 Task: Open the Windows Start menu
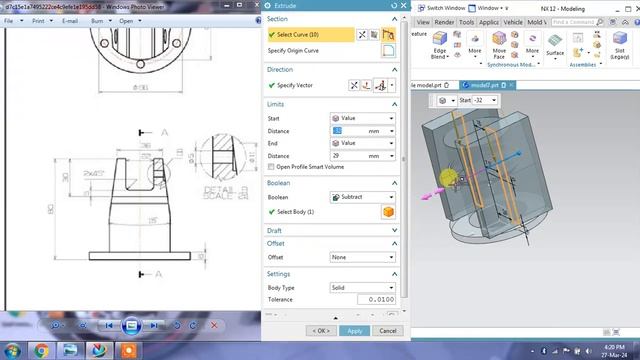(13, 351)
